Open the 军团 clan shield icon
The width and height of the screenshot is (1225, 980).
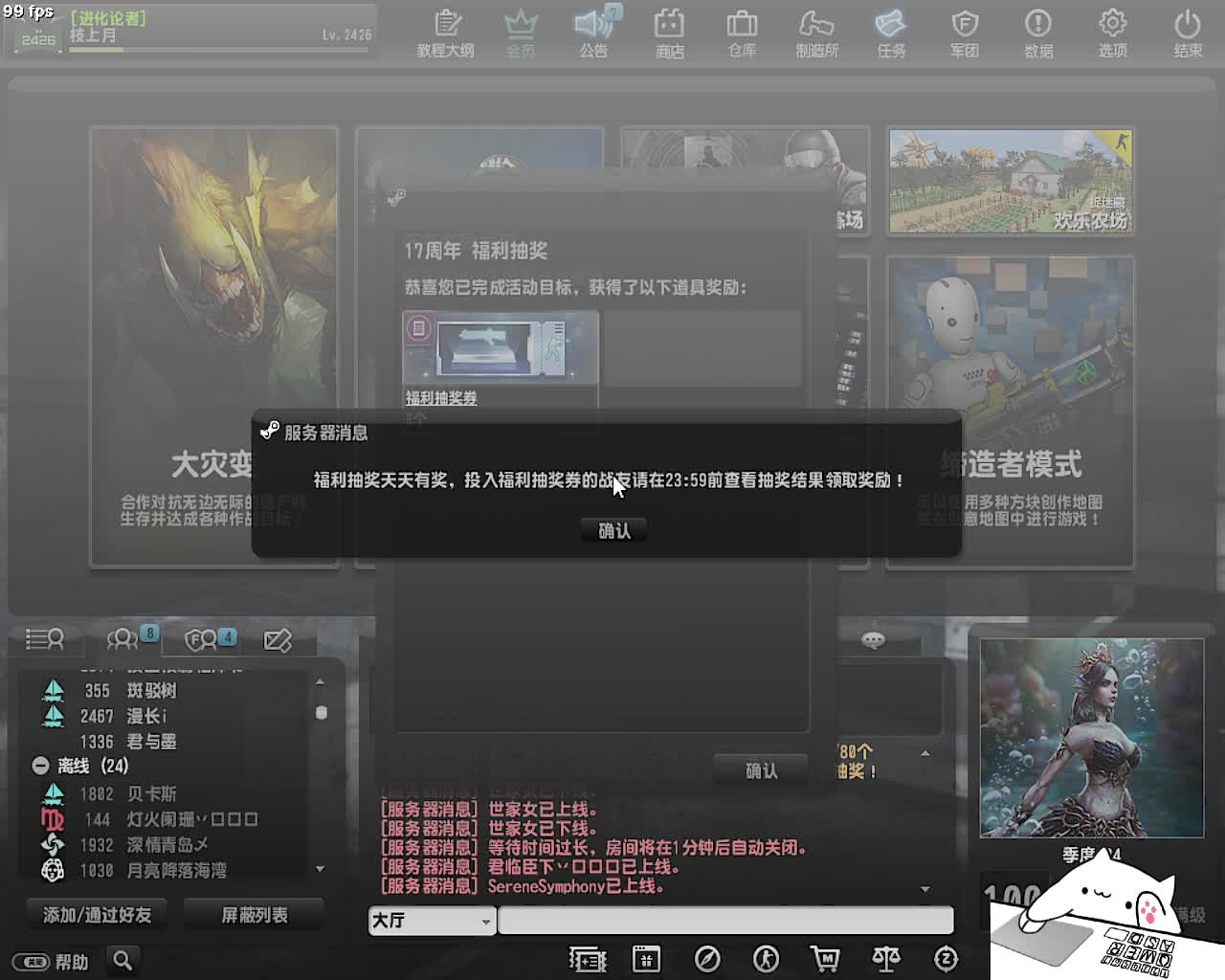(964, 33)
